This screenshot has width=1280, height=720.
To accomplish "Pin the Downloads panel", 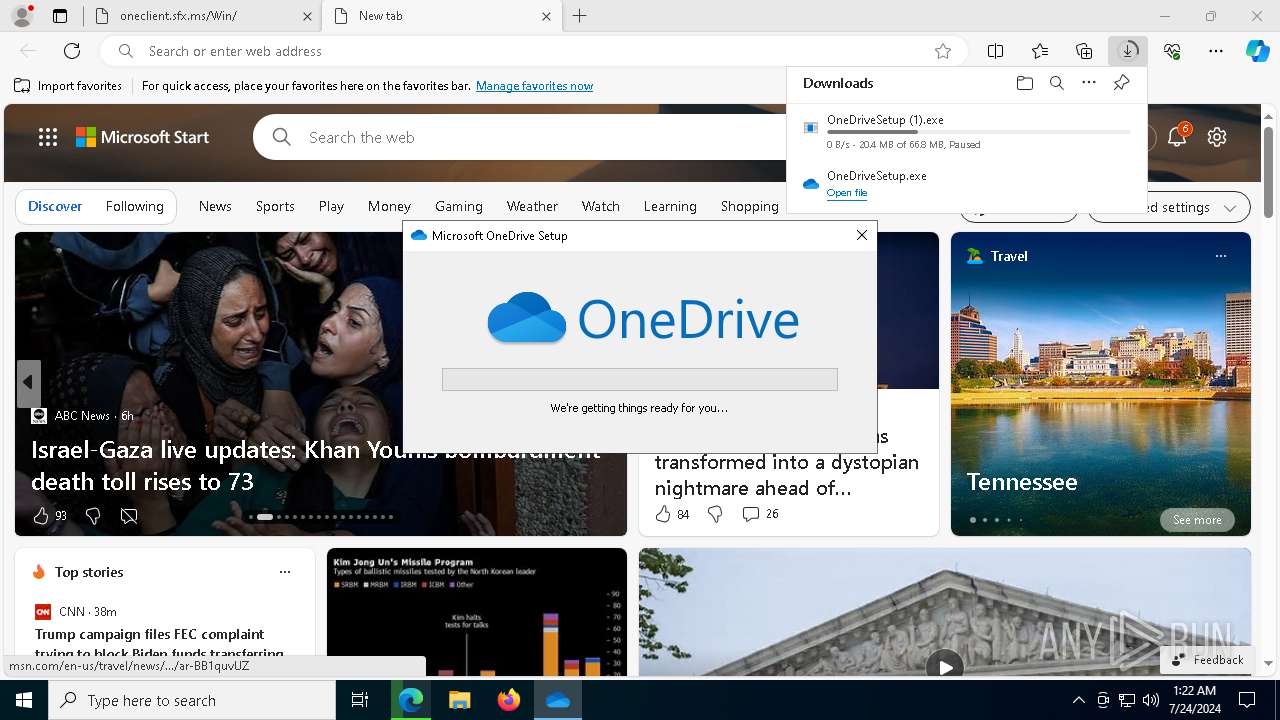I will click(x=1121, y=83).
